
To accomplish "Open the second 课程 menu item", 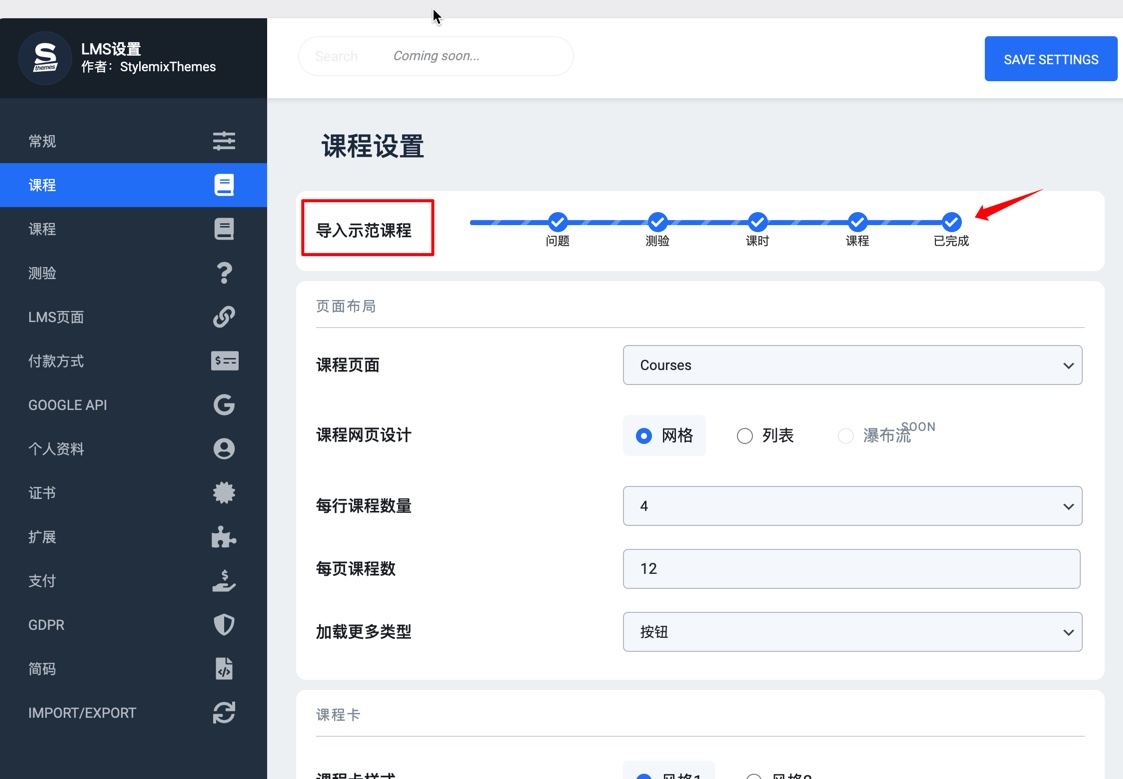I will tap(133, 229).
